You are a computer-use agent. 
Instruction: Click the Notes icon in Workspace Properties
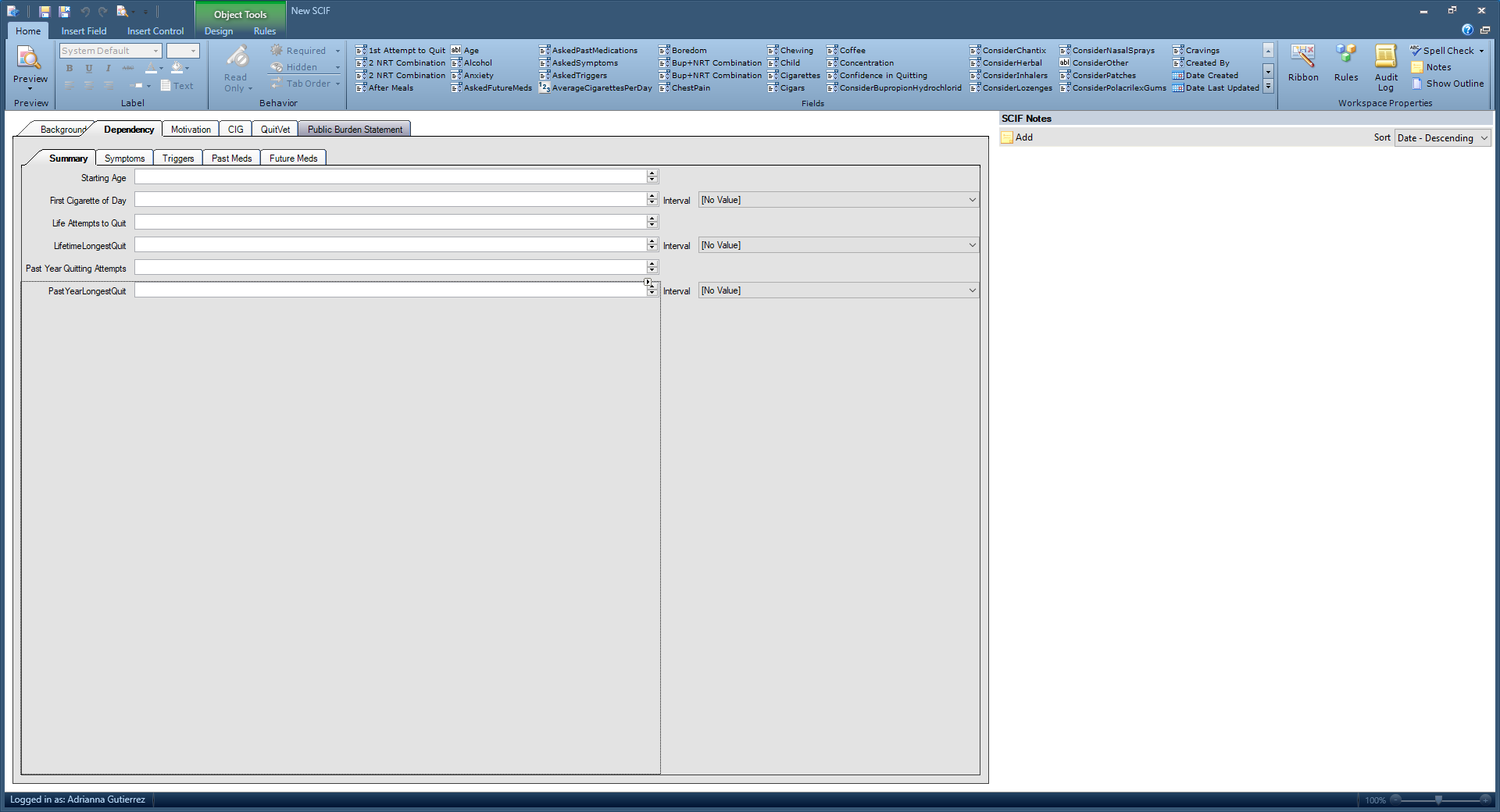(x=1431, y=67)
